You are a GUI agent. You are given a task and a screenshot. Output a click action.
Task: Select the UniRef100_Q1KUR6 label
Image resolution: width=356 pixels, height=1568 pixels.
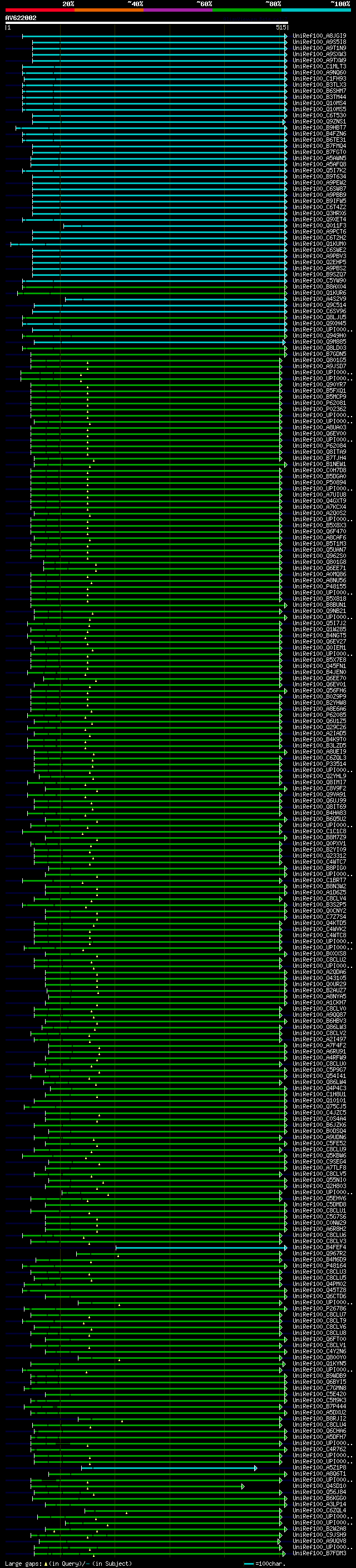coord(319,293)
